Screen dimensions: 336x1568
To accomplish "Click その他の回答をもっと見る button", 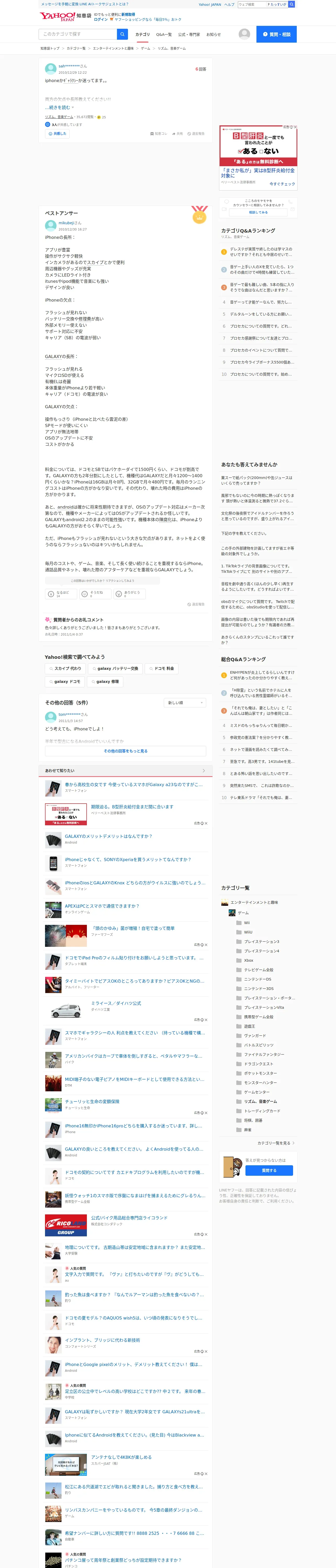I will click(x=125, y=751).
